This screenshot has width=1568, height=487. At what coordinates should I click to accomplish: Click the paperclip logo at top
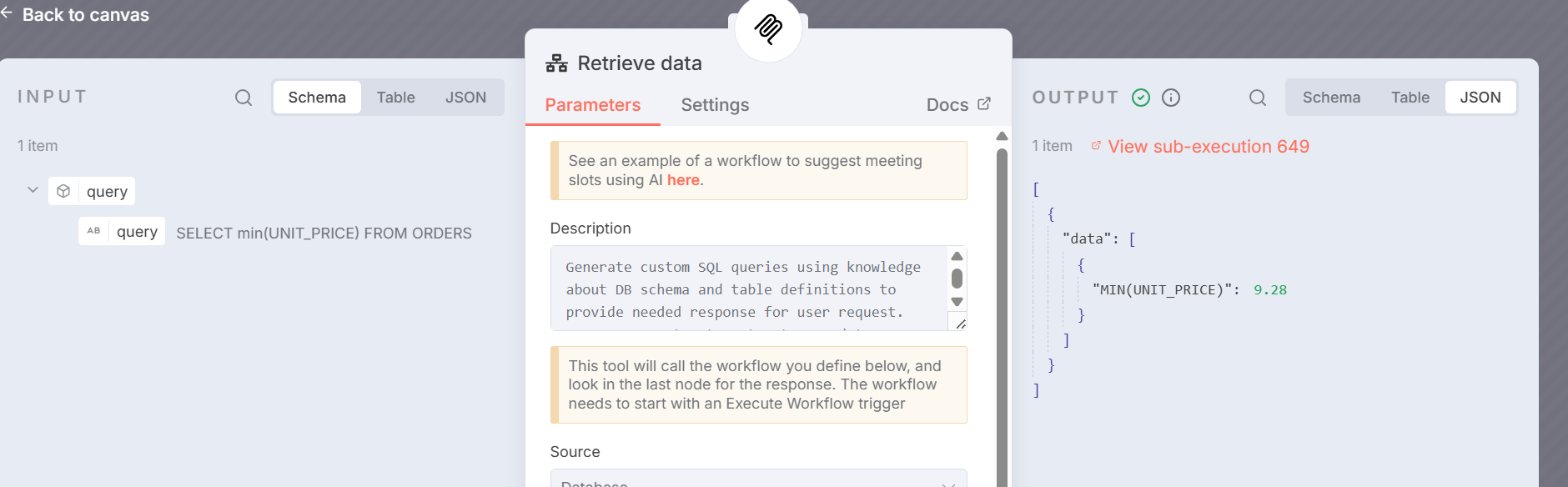[768, 29]
